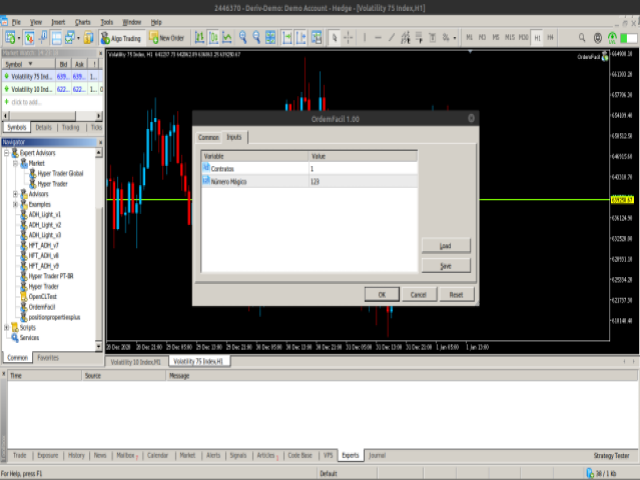Click the Services icon in Navigator
Image resolution: width=640 pixels, height=480 pixels.
tap(16, 337)
